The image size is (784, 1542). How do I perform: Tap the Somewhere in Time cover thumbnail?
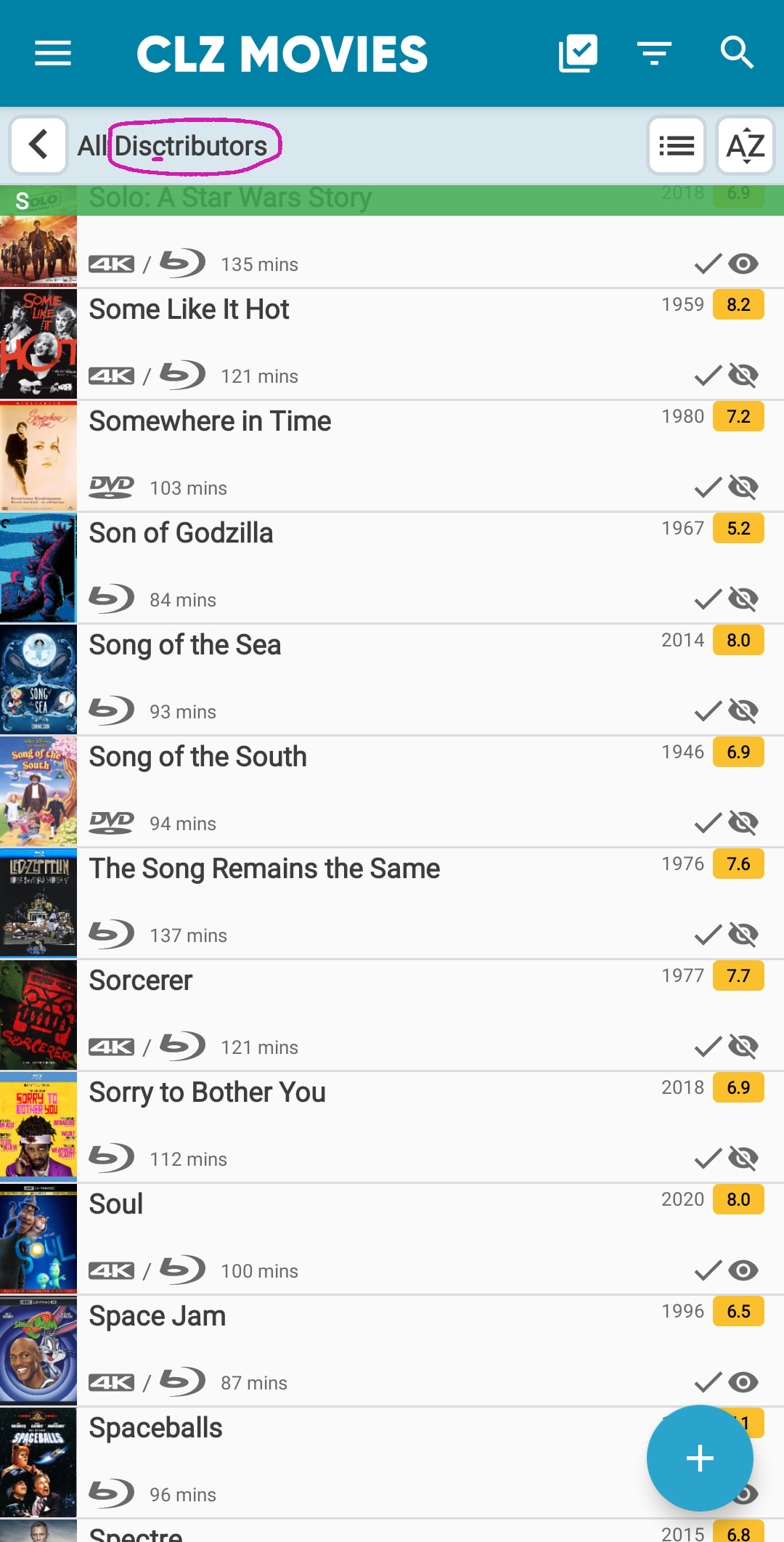tap(38, 455)
